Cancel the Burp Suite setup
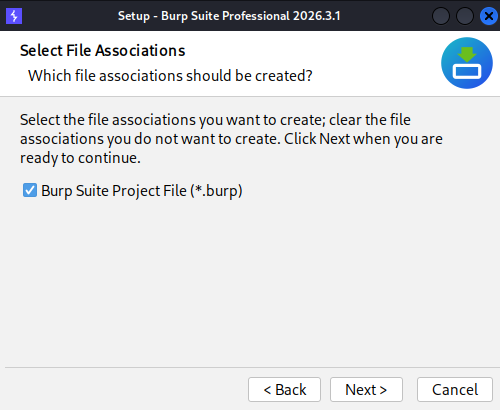500x410 pixels. pyautogui.click(x=455, y=389)
